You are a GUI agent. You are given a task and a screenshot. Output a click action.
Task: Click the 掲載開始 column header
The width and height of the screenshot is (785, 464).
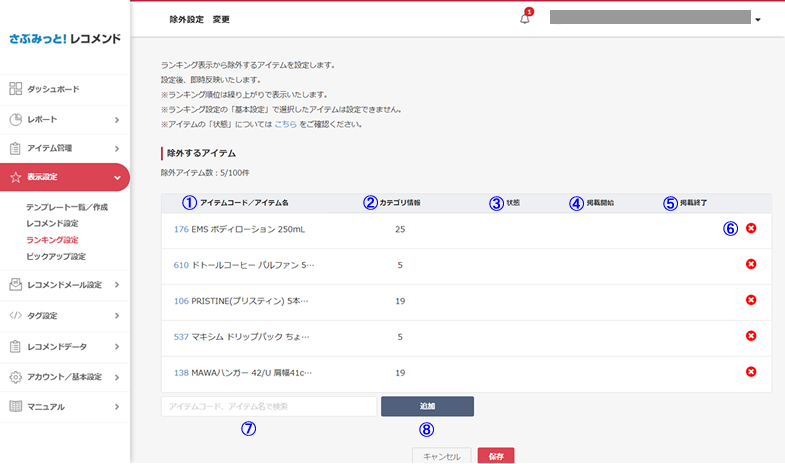click(x=600, y=203)
